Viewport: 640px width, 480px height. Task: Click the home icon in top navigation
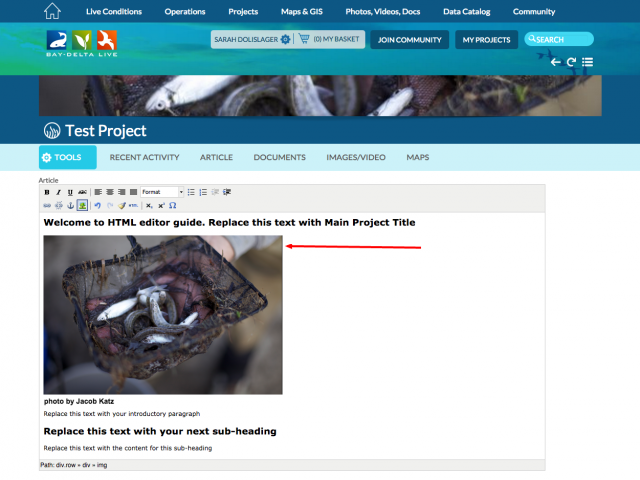point(52,11)
